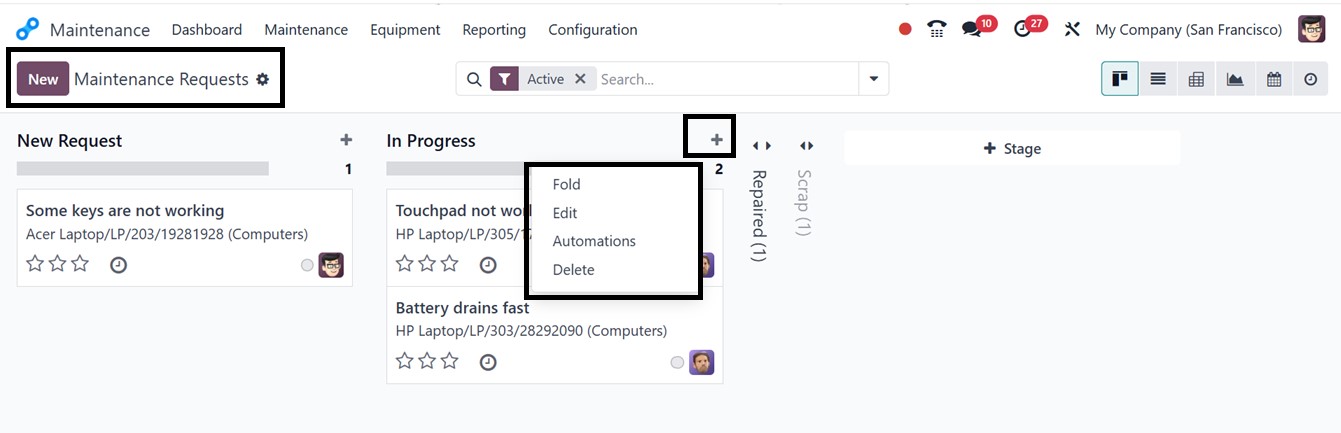Open the VoIP phone icon
Screen dimensions: 1341x433
click(x=936, y=29)
